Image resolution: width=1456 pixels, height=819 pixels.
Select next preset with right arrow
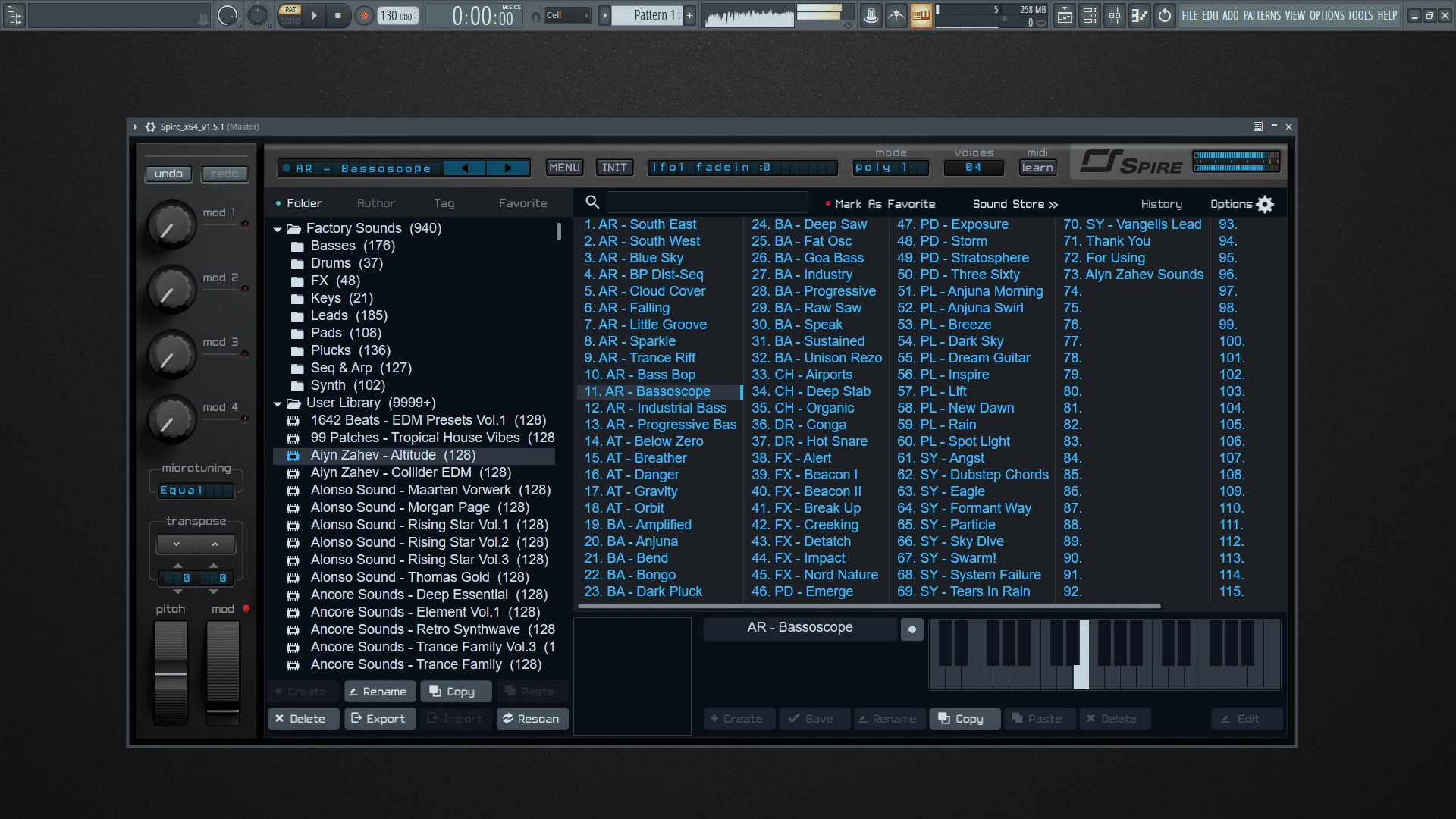tap(507, 168)
